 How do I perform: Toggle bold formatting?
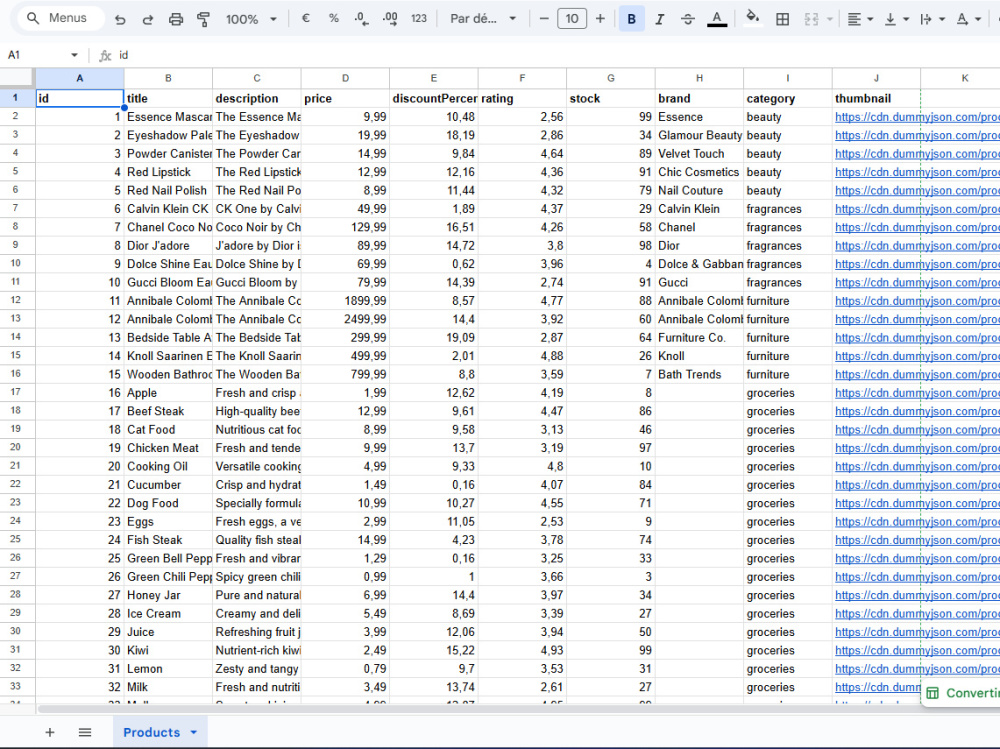[631, 19]
